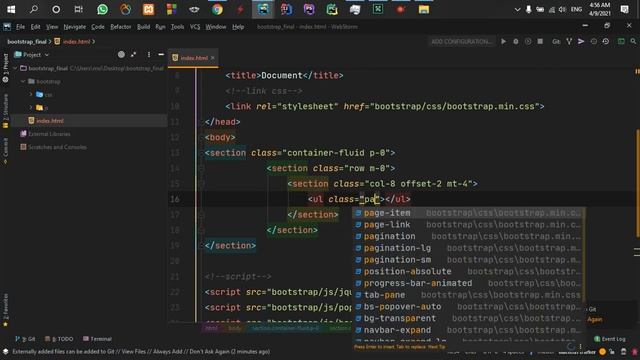Click the editor vertical scrollbar
640x360 pixels.
pyautogui.click(x=637, y=182)
